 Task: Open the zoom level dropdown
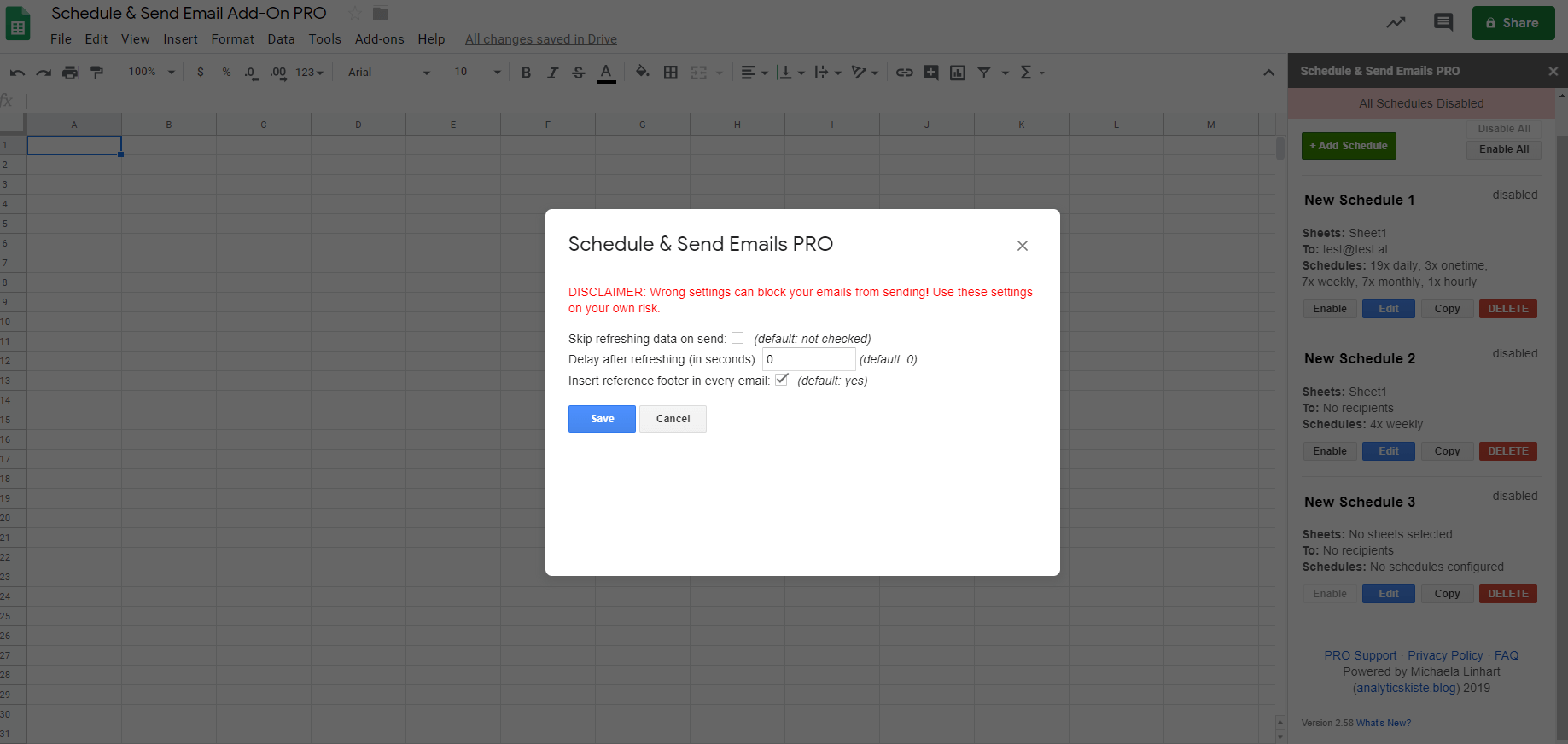click(151, 73)
